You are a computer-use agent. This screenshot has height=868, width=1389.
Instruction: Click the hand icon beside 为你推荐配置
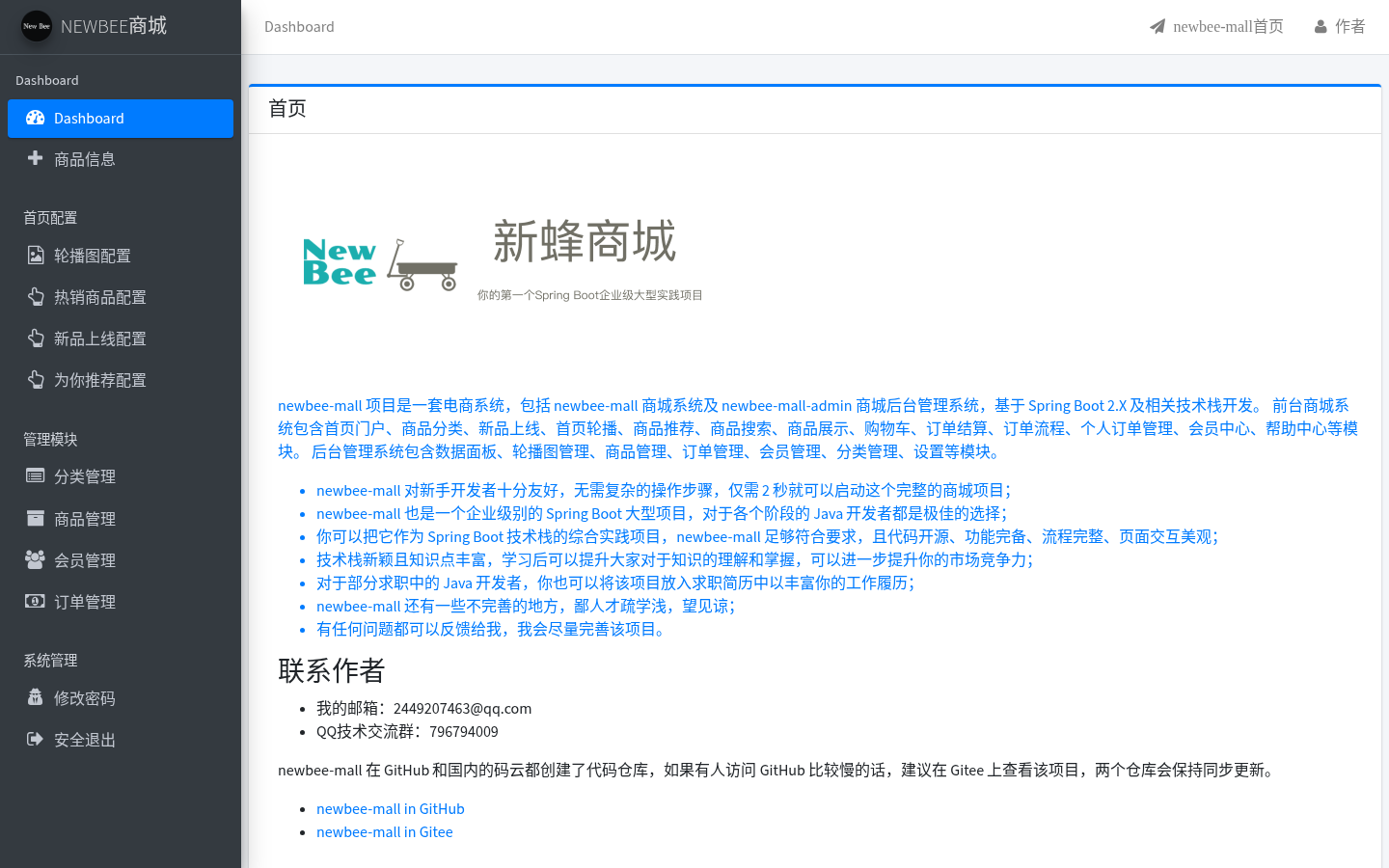(x=36, y=380)
